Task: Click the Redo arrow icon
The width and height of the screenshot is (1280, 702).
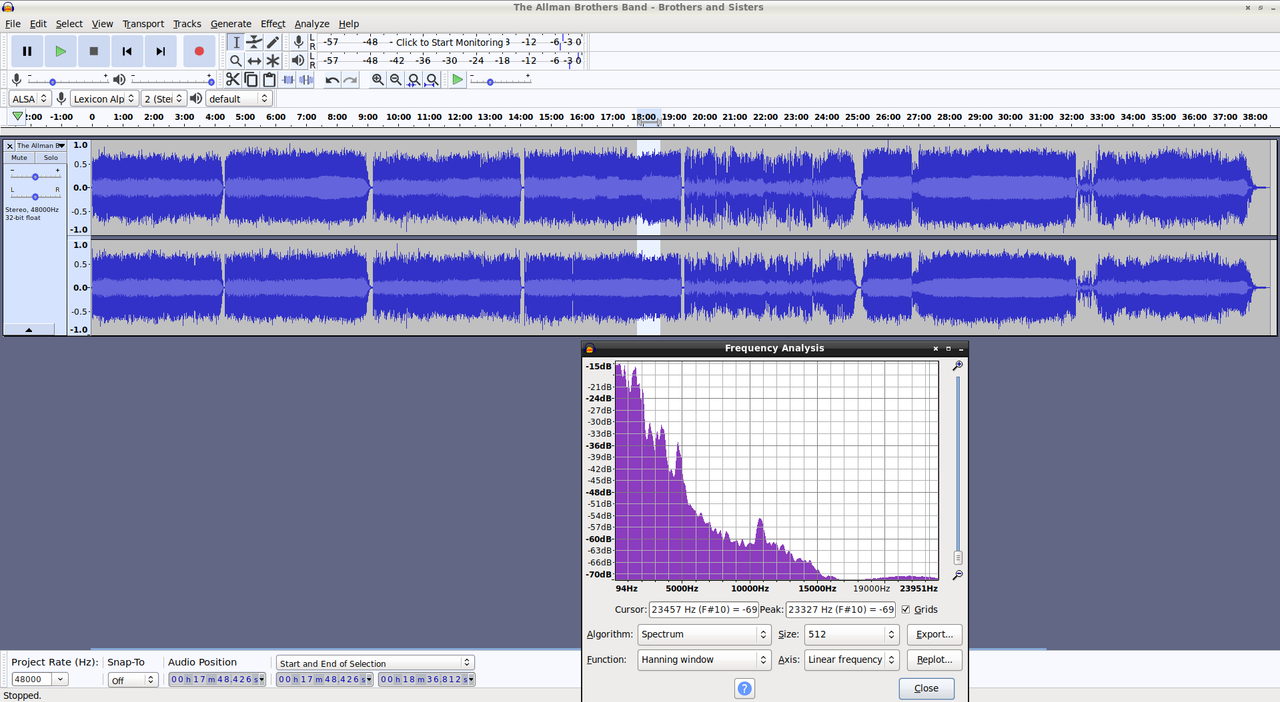Action: click(x=350, y=80)
